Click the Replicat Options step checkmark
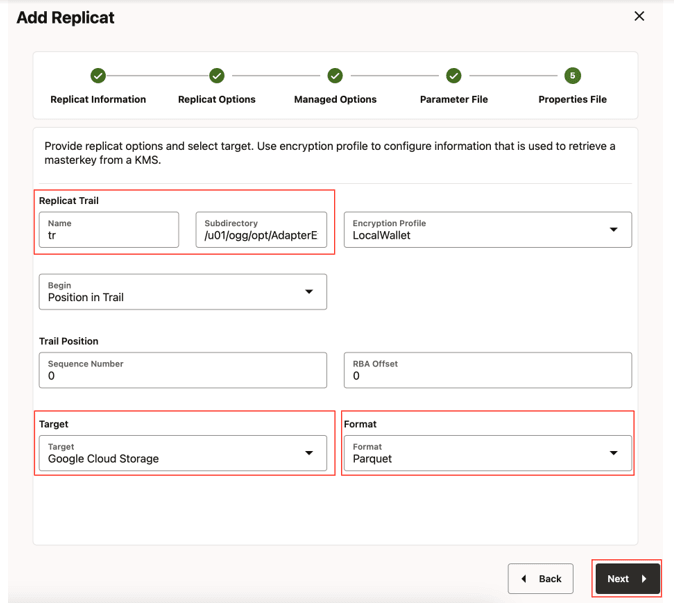Viewport: 674px width, 605px height. point(217,76)
